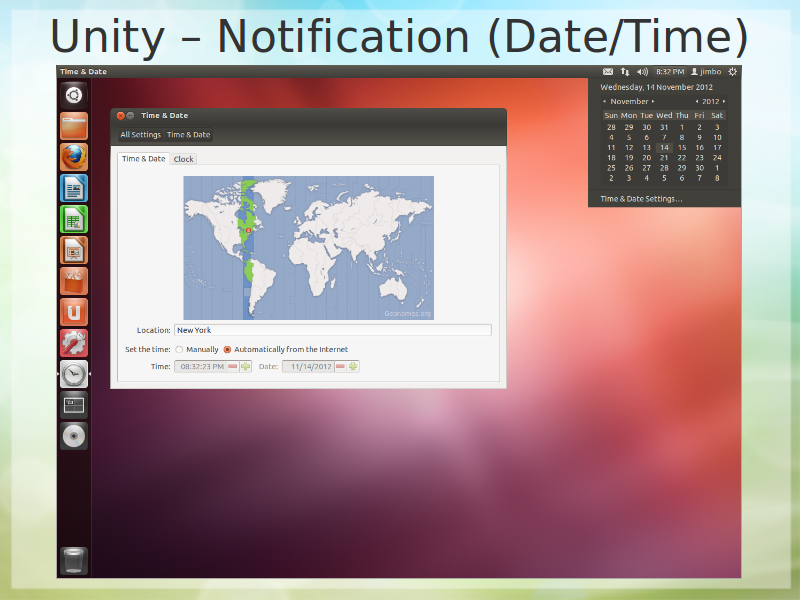Image resolution: width=800 pixels, height=600 pixels.
Task: Select day 31 in the calendar
Action: 664,128
